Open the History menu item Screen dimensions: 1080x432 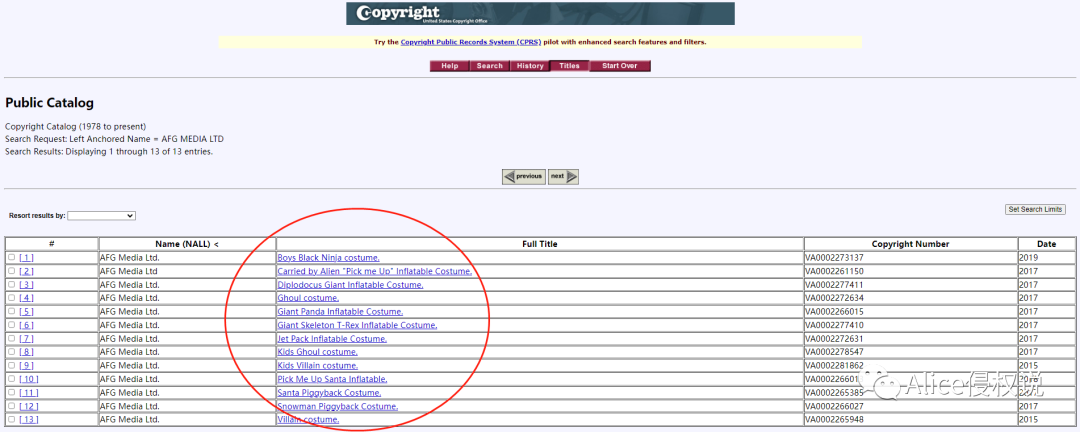(x=530, y=66)
